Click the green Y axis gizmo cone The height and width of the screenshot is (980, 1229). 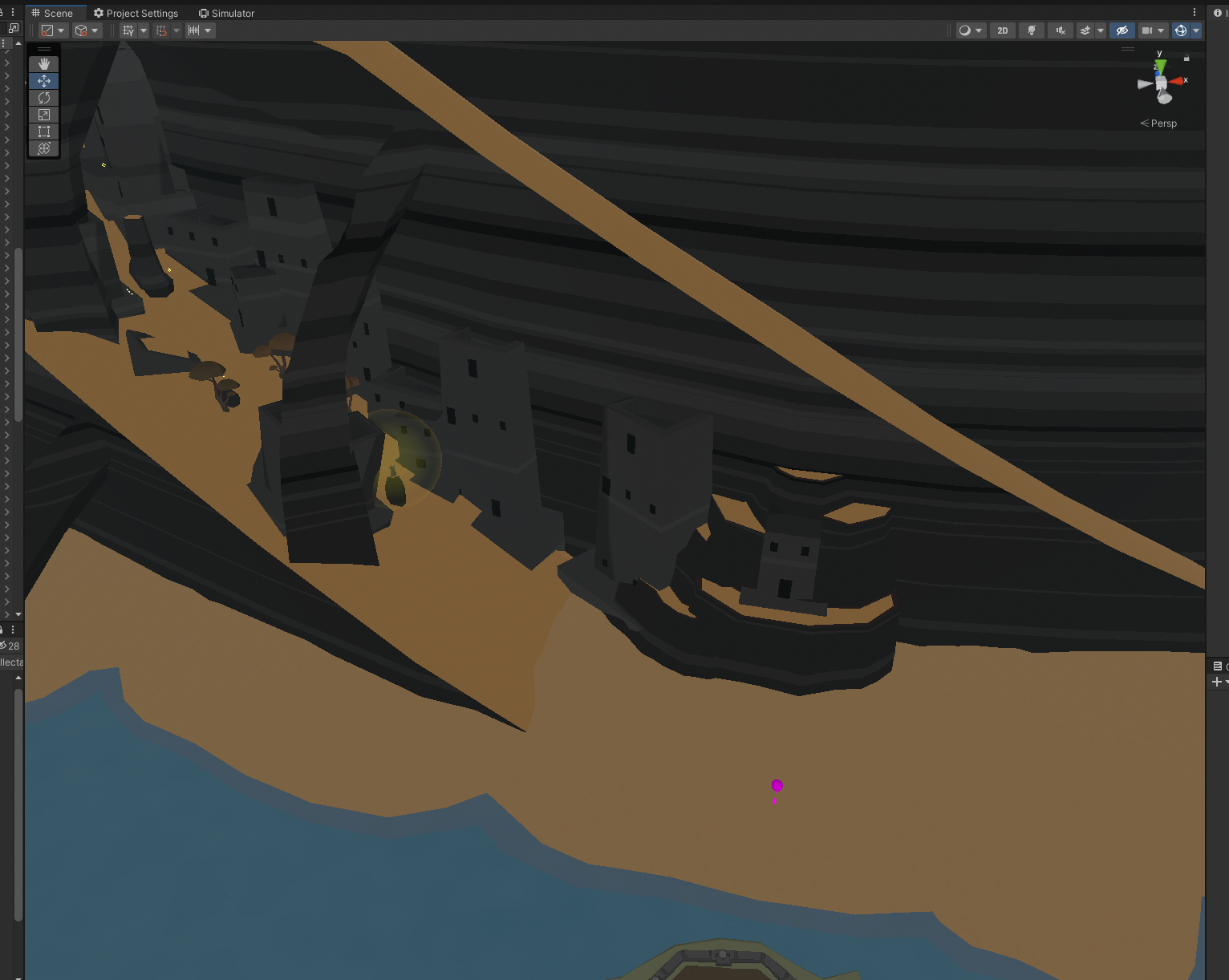tap(1160, 66)
